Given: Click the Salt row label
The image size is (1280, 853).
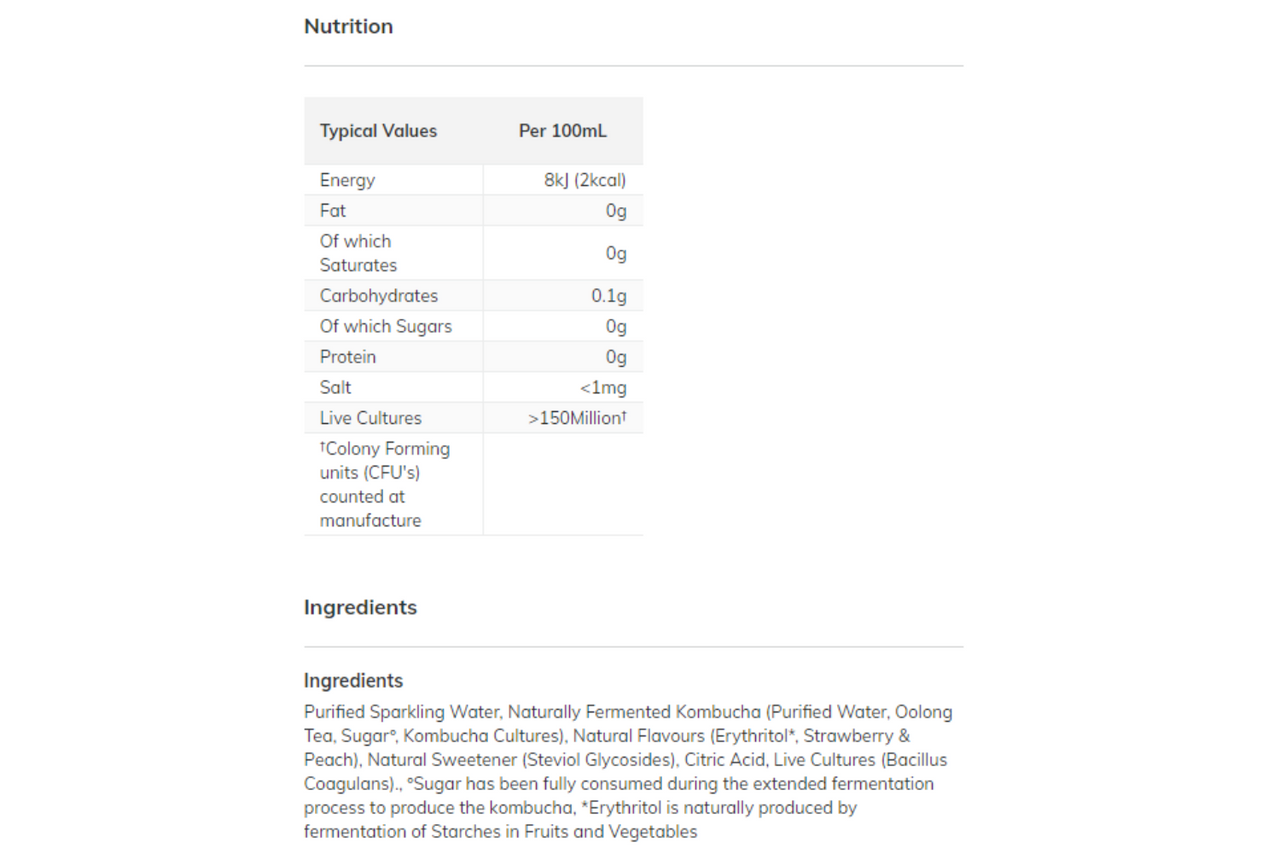Looking at the screenshot, I should [x=335, y=388].
